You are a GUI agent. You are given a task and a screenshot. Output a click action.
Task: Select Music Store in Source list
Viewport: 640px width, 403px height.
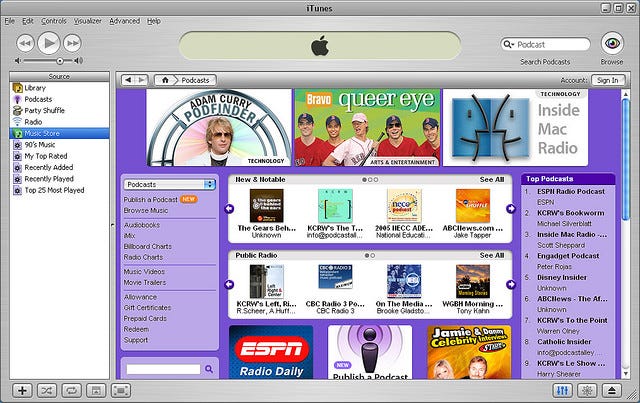60,133
